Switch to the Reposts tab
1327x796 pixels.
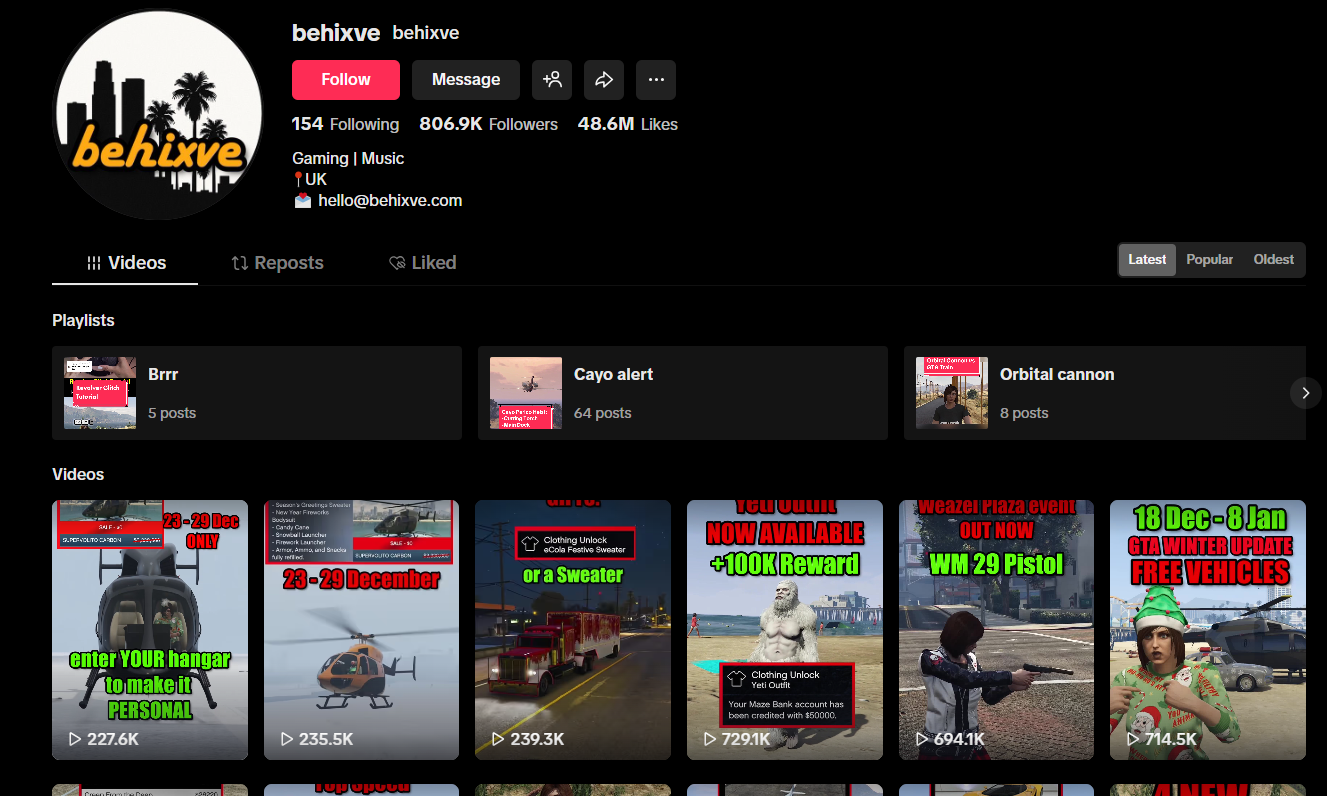tap(277, 263)
